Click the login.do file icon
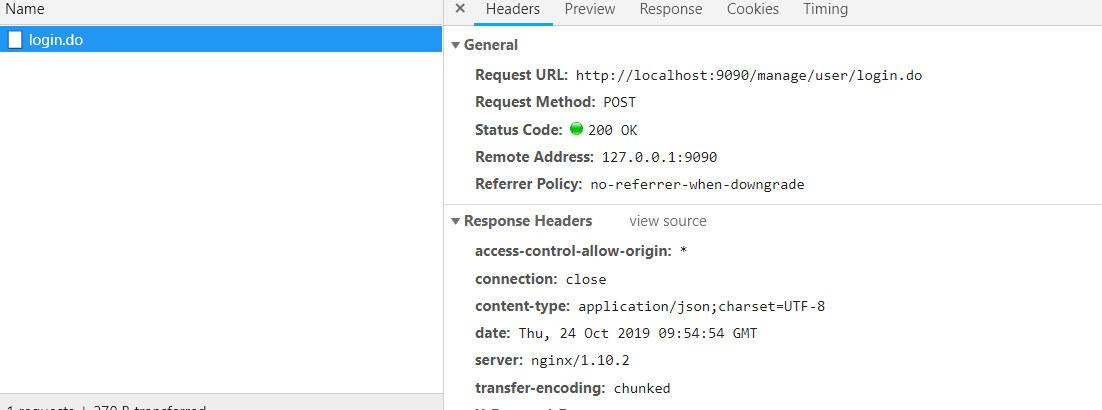 [15, 40]
